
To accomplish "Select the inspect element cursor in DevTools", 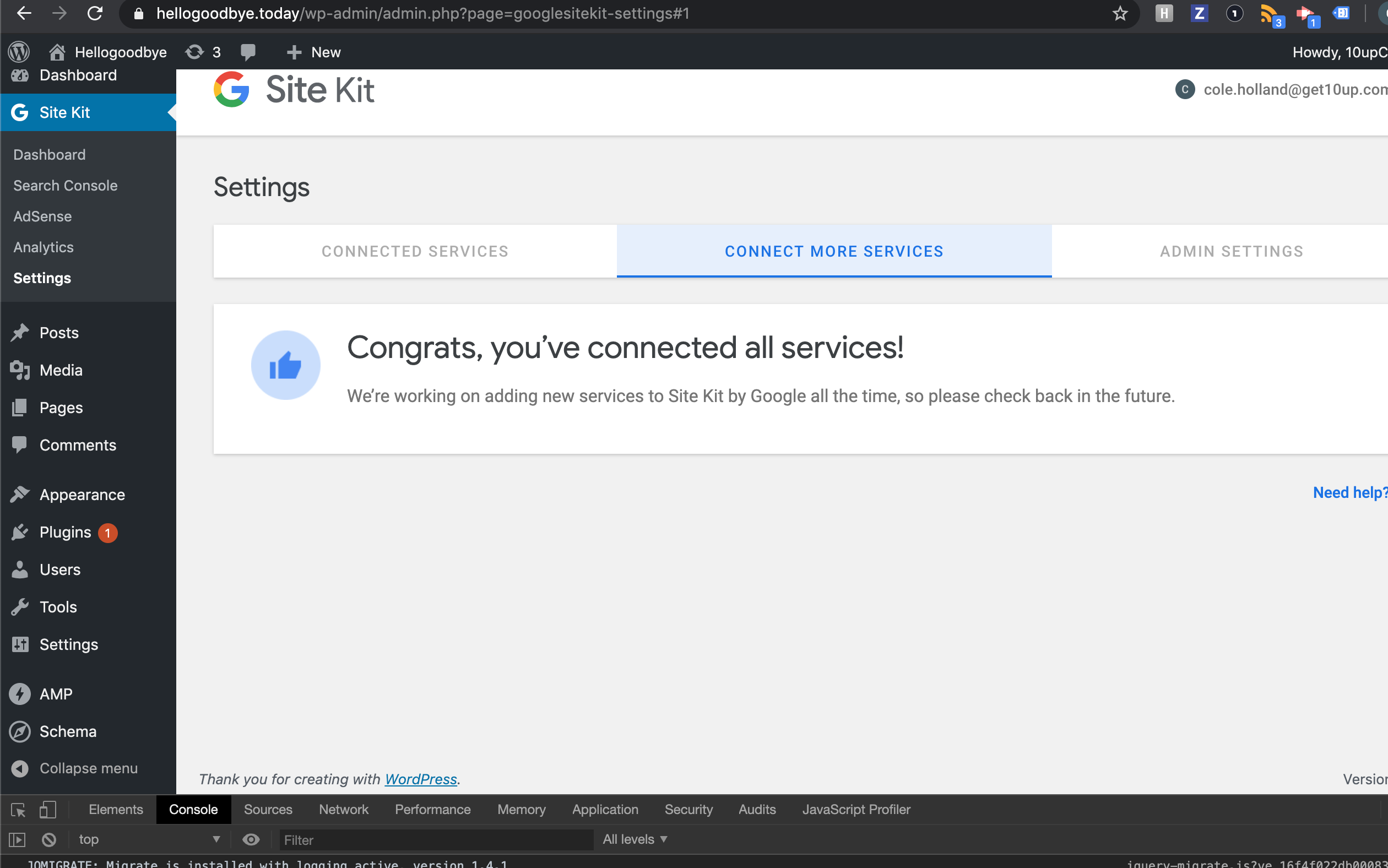I will pyautogui.click(x=17, y=810).
